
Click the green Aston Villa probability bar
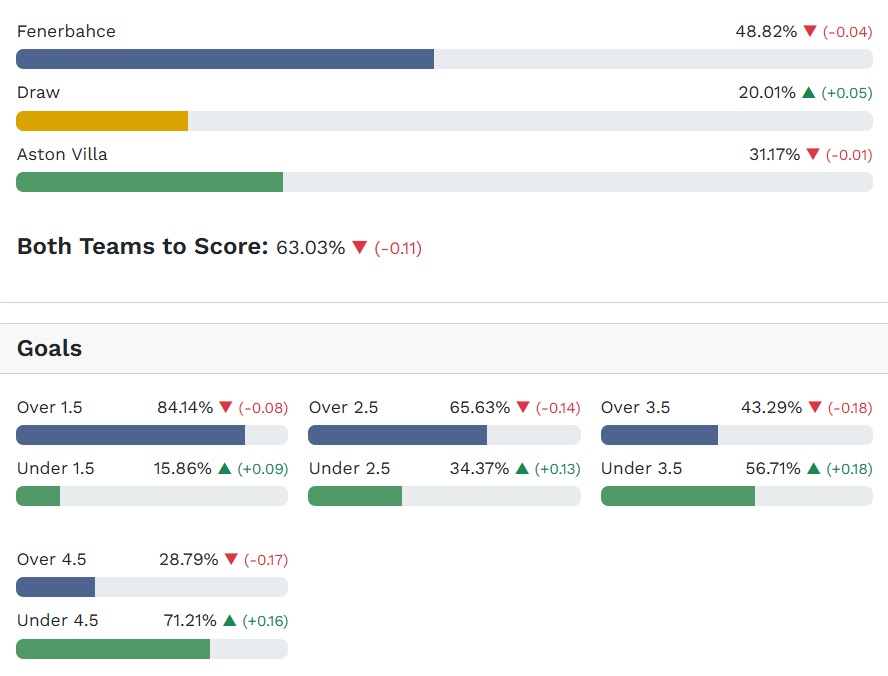150,182
